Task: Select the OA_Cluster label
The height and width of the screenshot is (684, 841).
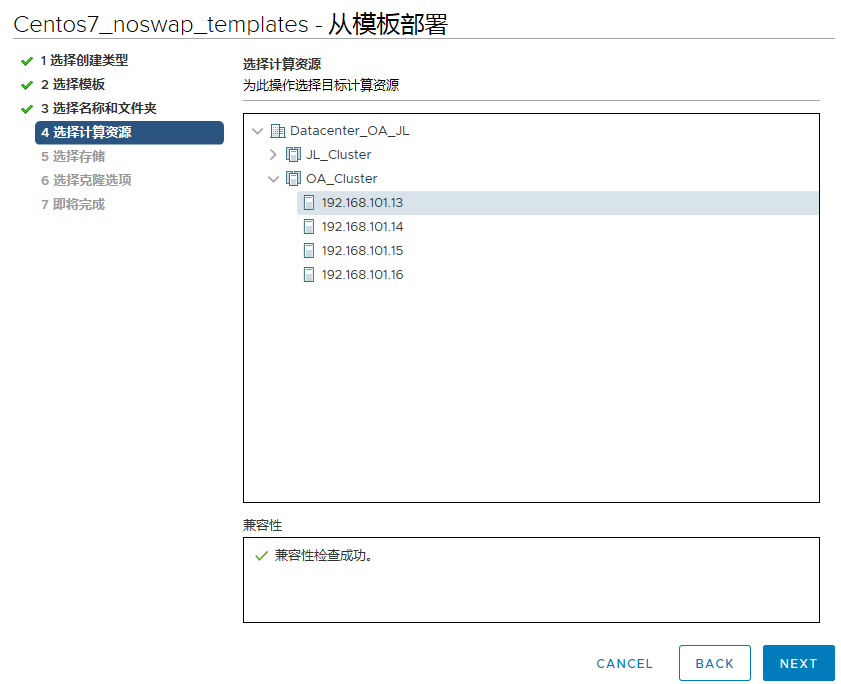Action: click(342, 179)
